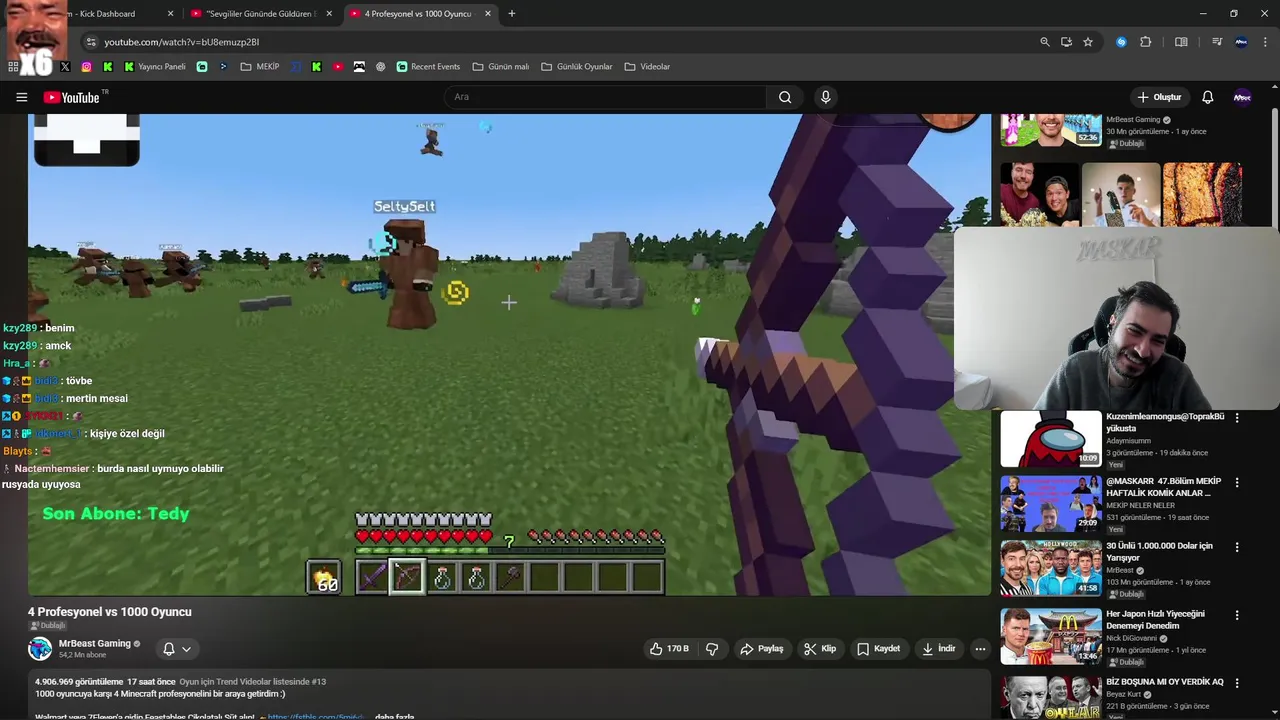Open the YouTube bookmark icon

(x=338, y=67)
